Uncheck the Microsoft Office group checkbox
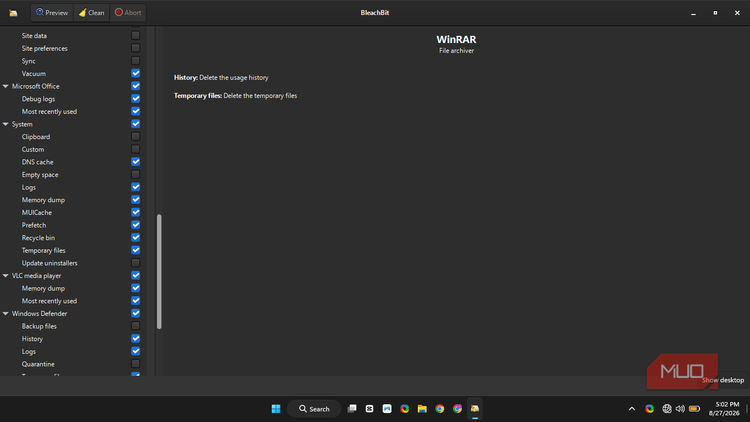 pos(136,86)
